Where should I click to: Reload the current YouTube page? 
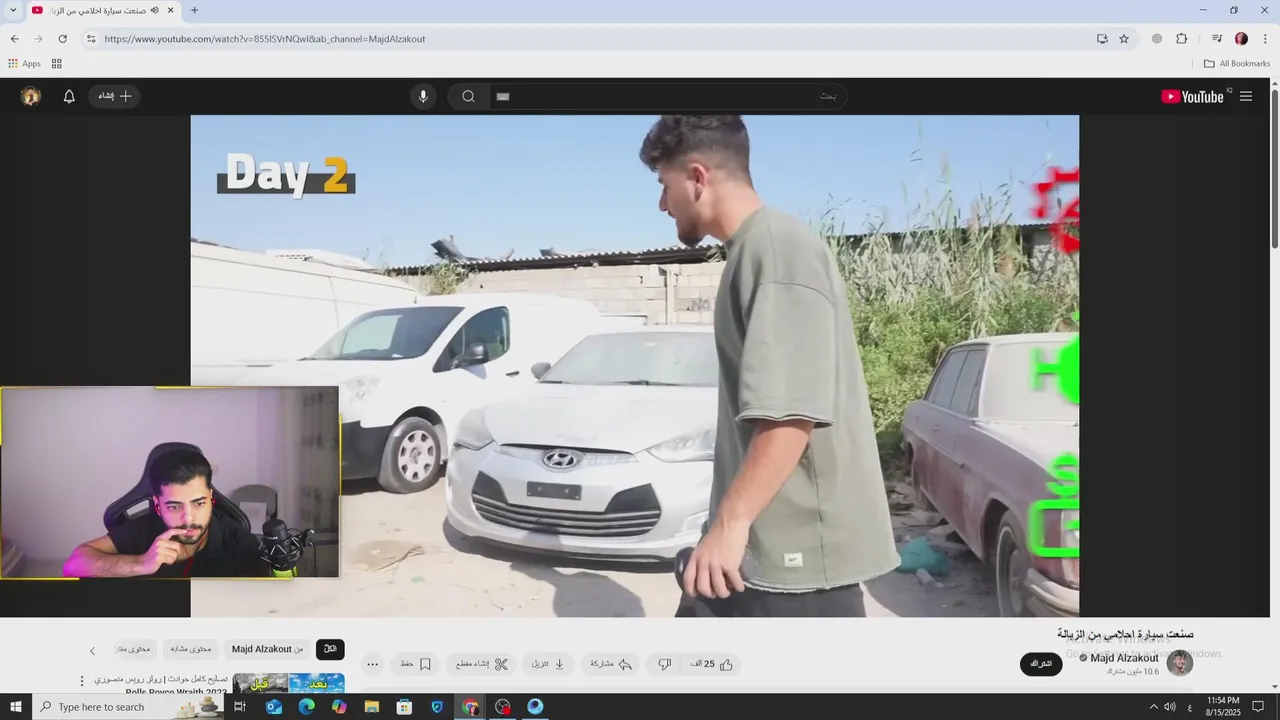point(62,39)
